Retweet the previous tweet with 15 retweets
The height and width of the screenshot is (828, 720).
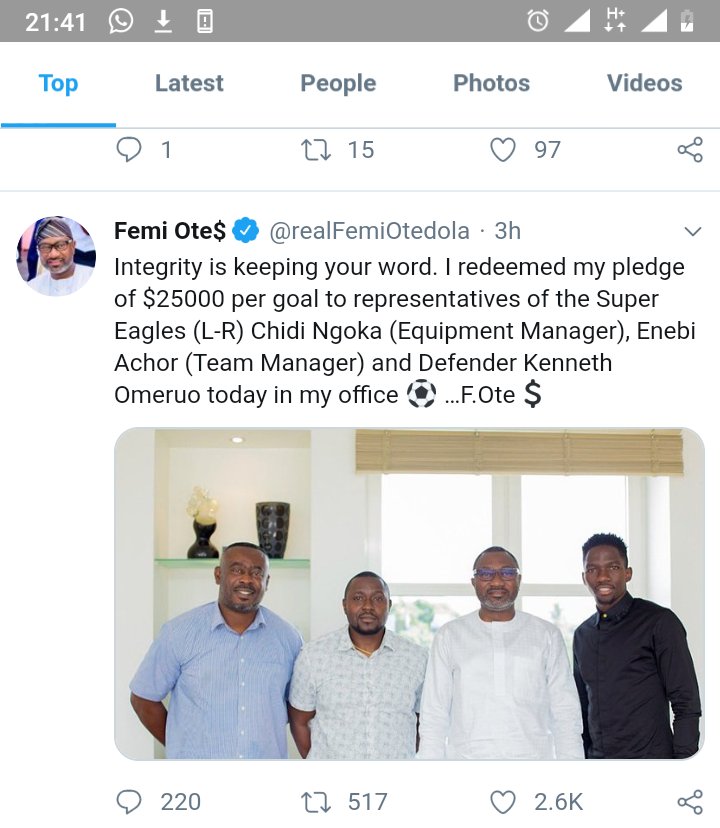coord(317,150)
